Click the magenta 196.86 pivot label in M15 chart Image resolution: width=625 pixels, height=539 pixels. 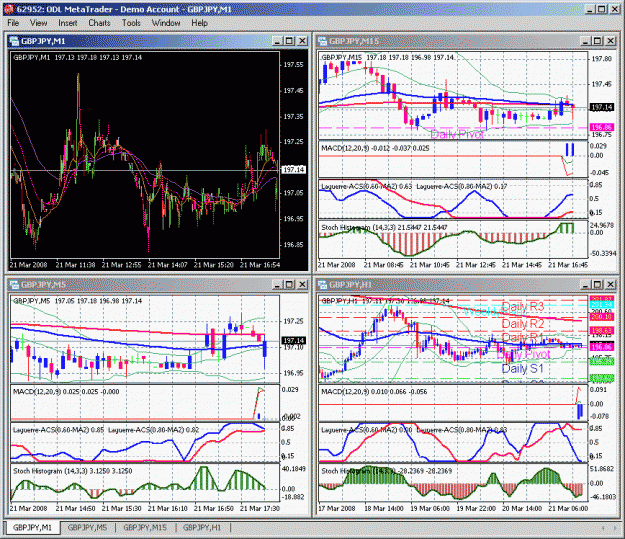pyautogui.click(x=602, y=127)
